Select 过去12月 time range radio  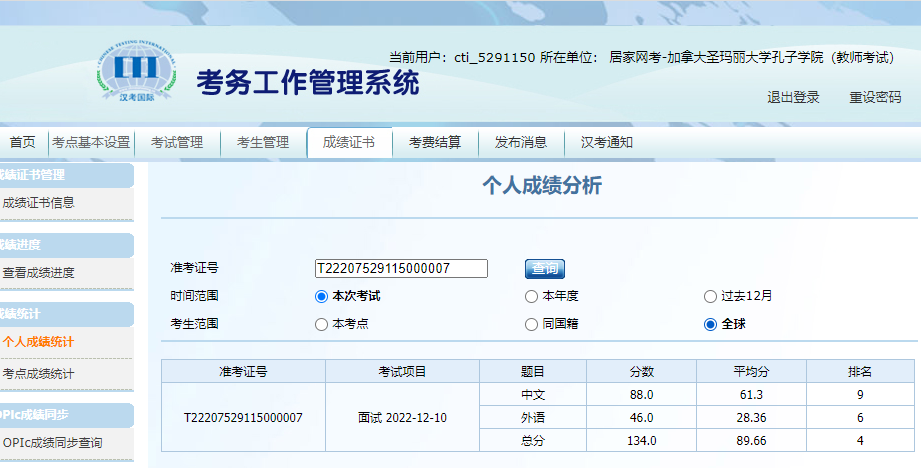coord(711,296)
